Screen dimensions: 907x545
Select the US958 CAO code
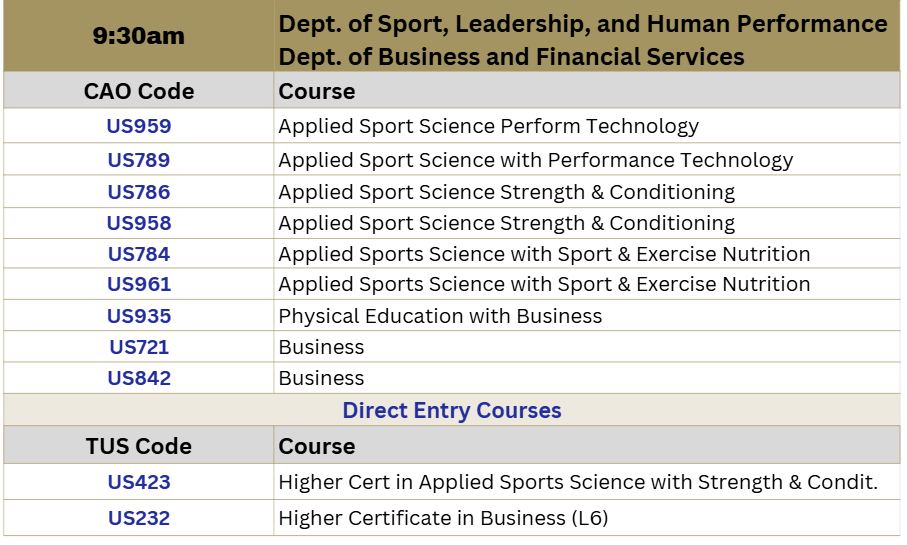point(139,223)
